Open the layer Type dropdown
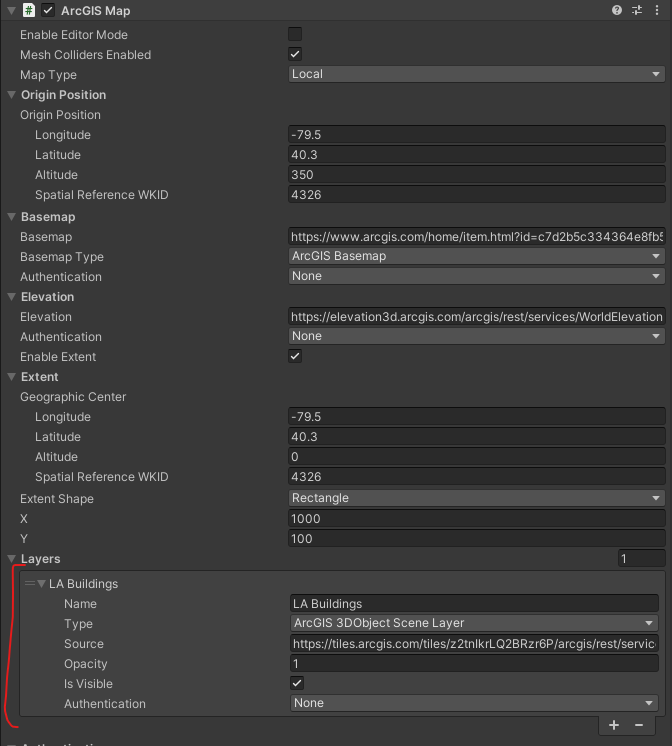Screen dimensions: 672x746 click(x=474, y=623)
